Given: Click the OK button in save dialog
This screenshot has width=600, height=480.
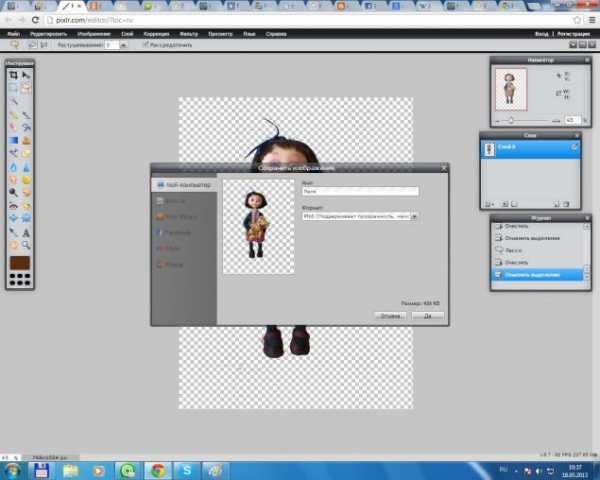Looking at the screenshot, I should [x=427, y=315].
